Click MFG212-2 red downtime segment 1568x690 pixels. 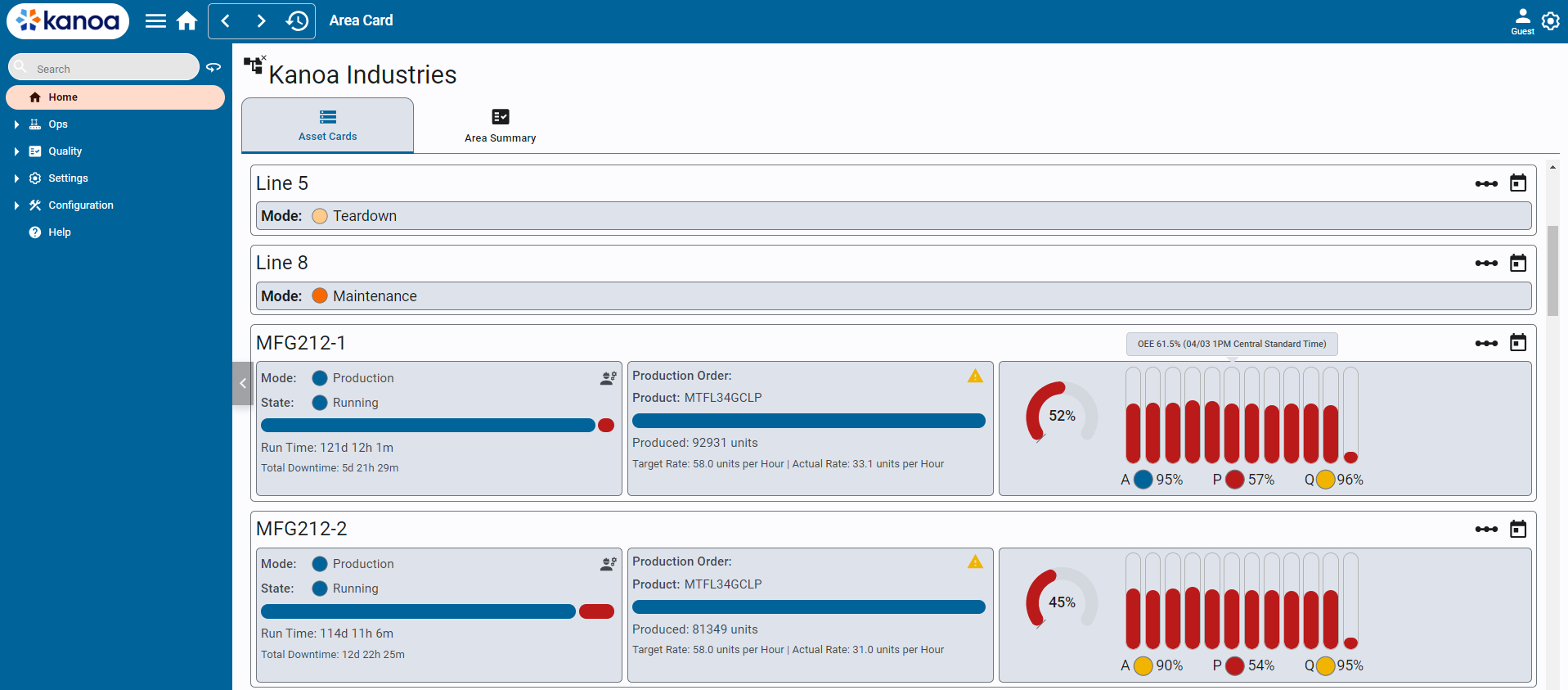click(x=596, y=611)
